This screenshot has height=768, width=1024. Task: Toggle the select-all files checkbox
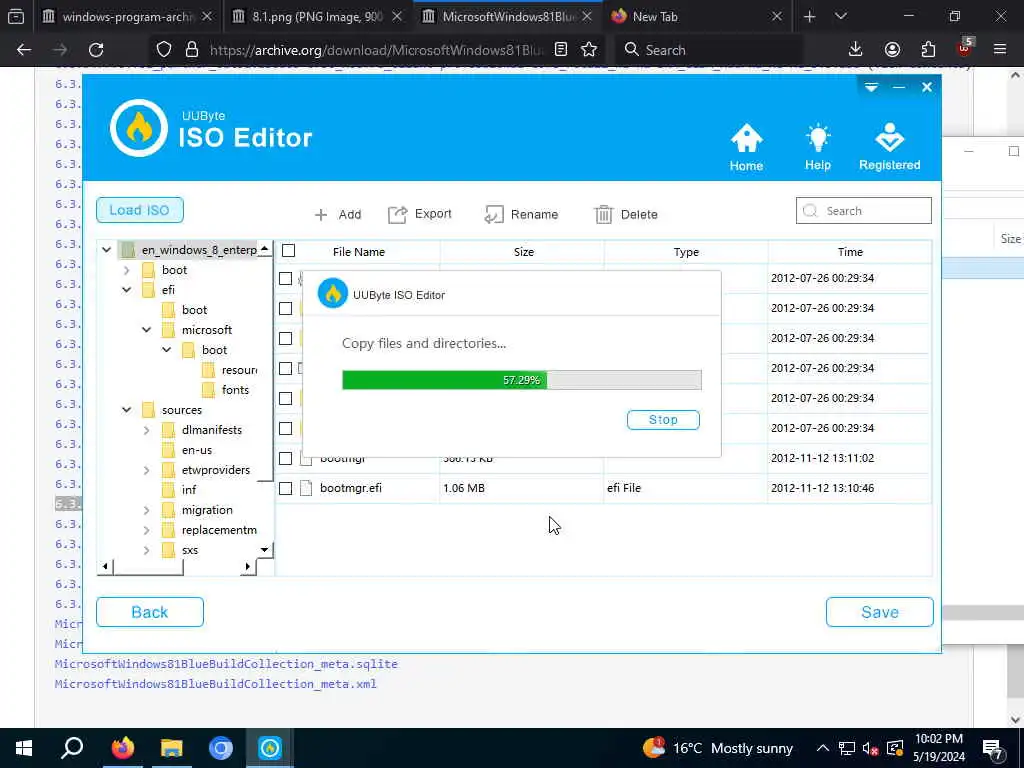click(289, 251)
